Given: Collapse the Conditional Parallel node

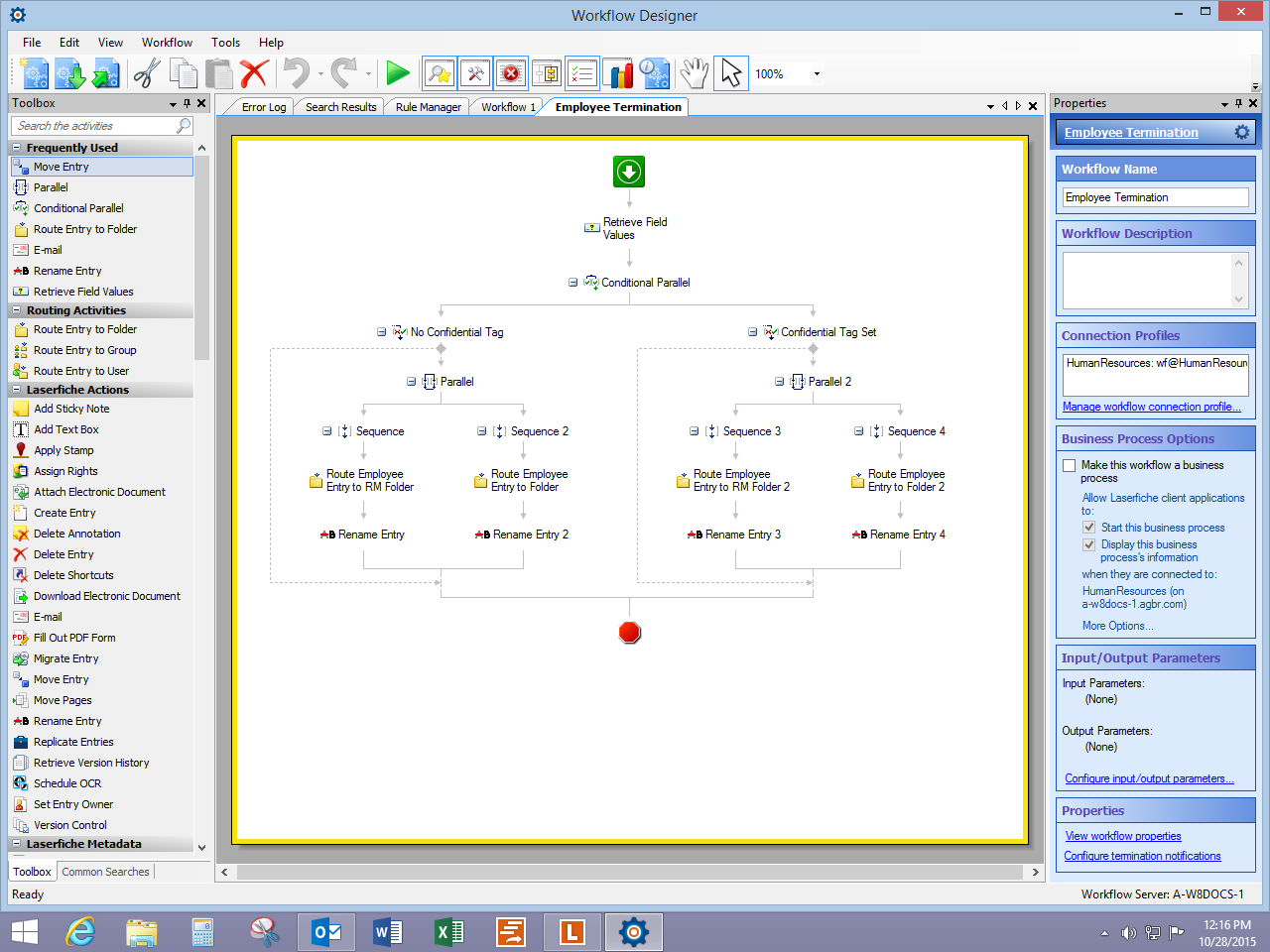Looking at the screenshot, I should (x=572, y=283).
